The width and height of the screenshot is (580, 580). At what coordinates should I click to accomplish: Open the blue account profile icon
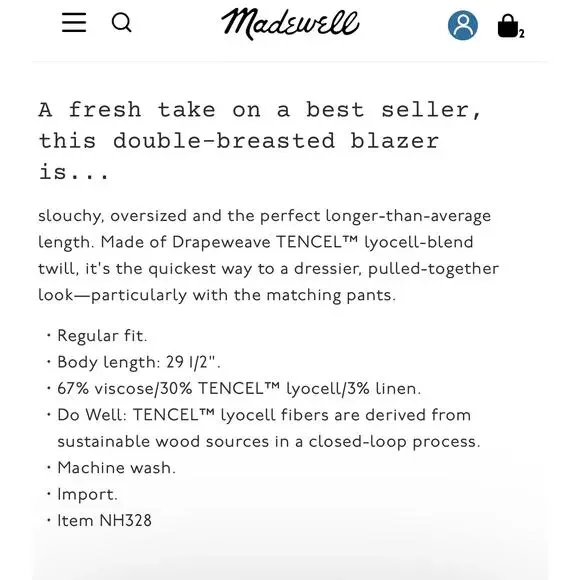tap(462, 25)
